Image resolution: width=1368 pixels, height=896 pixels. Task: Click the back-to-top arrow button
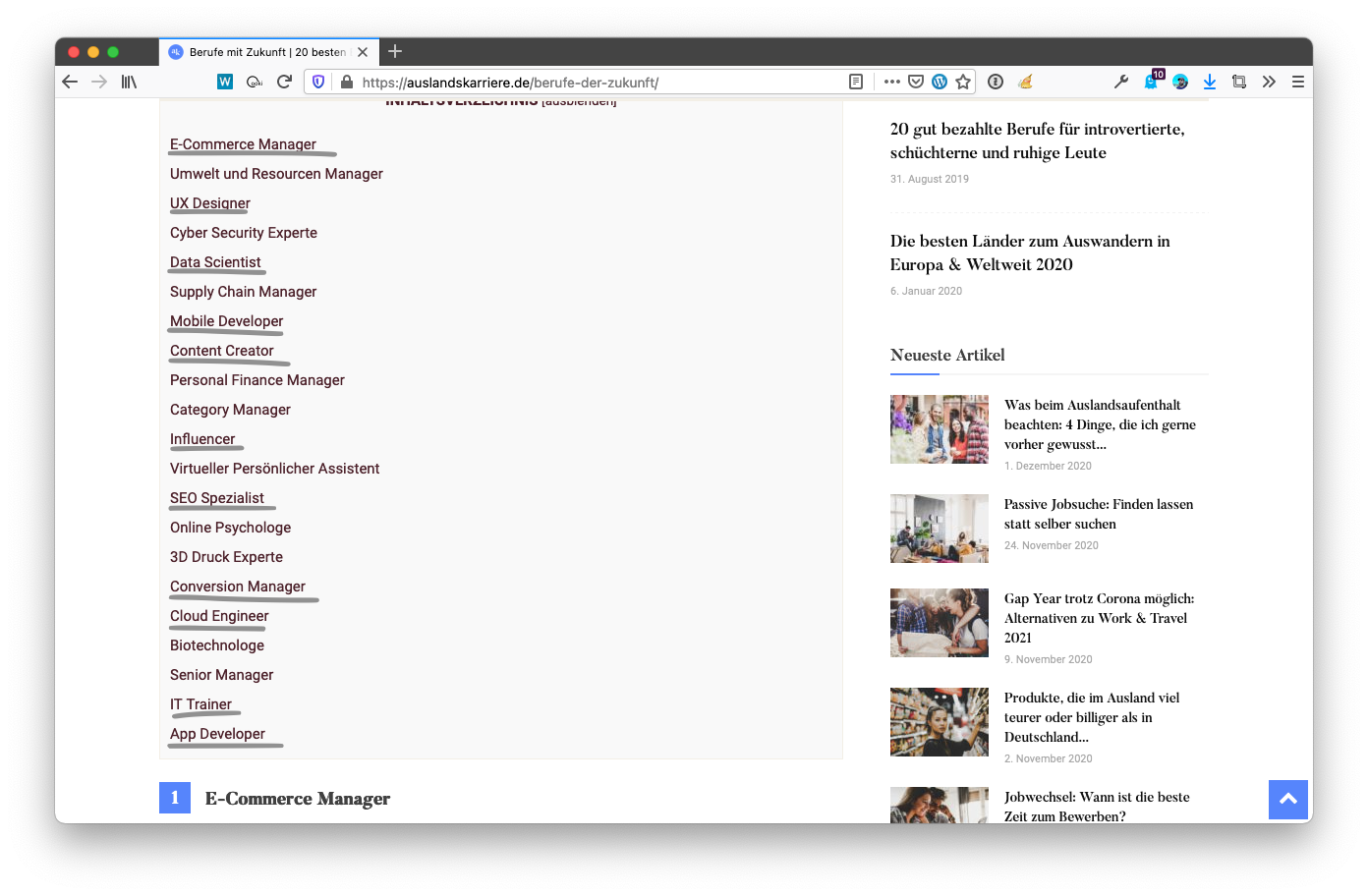click(x=1287, y=799)
